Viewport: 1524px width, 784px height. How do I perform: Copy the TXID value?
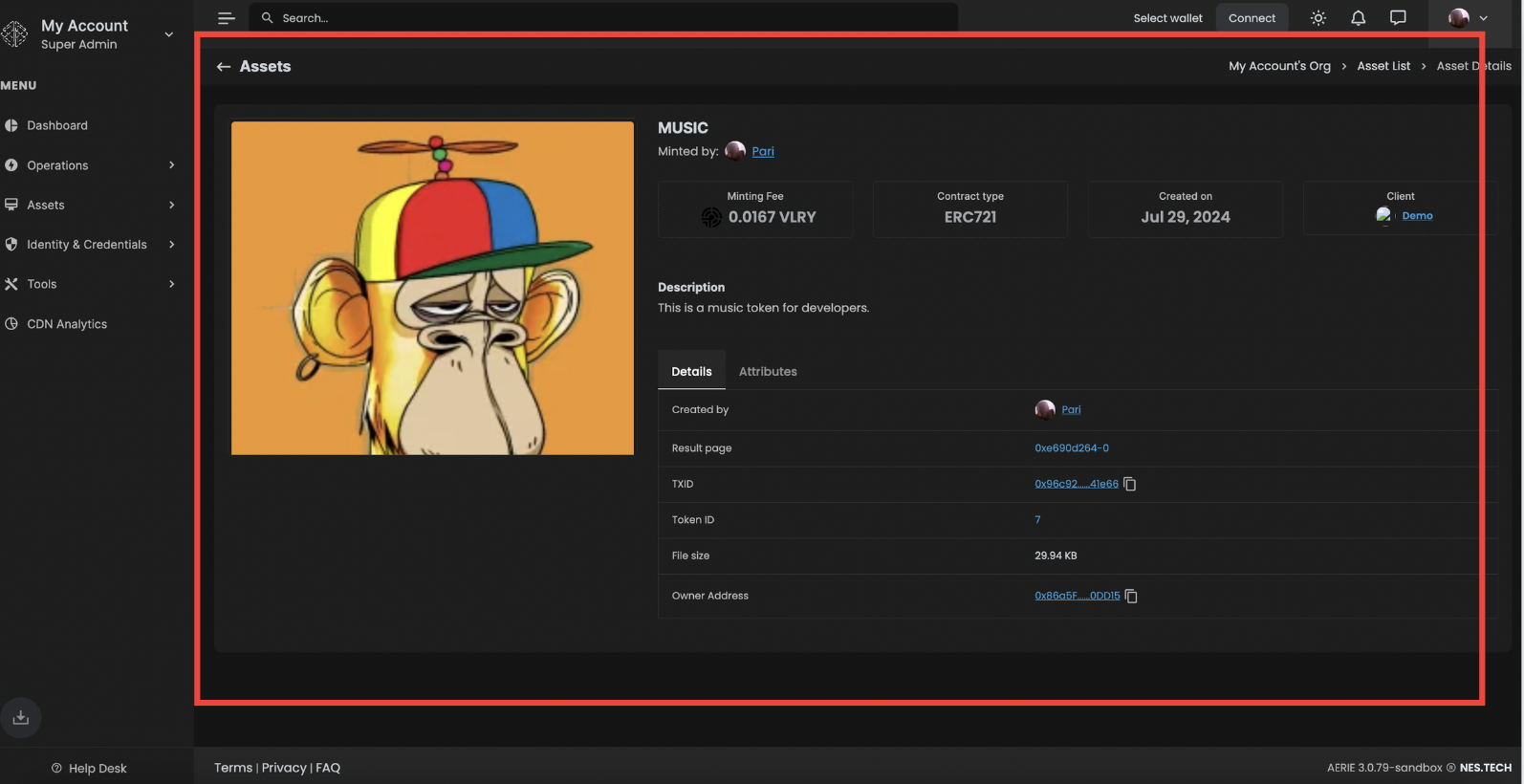[1130, 485]
